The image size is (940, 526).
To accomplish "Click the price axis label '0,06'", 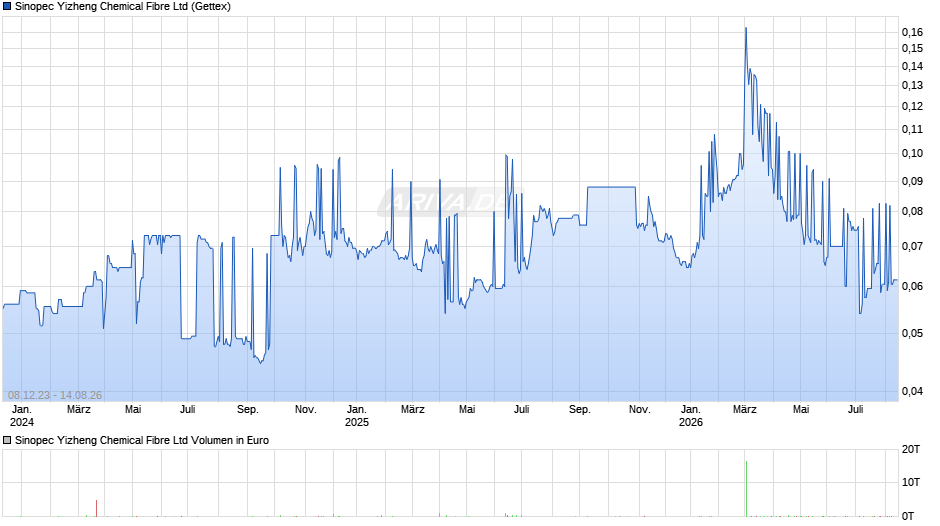I will [912, 286].
